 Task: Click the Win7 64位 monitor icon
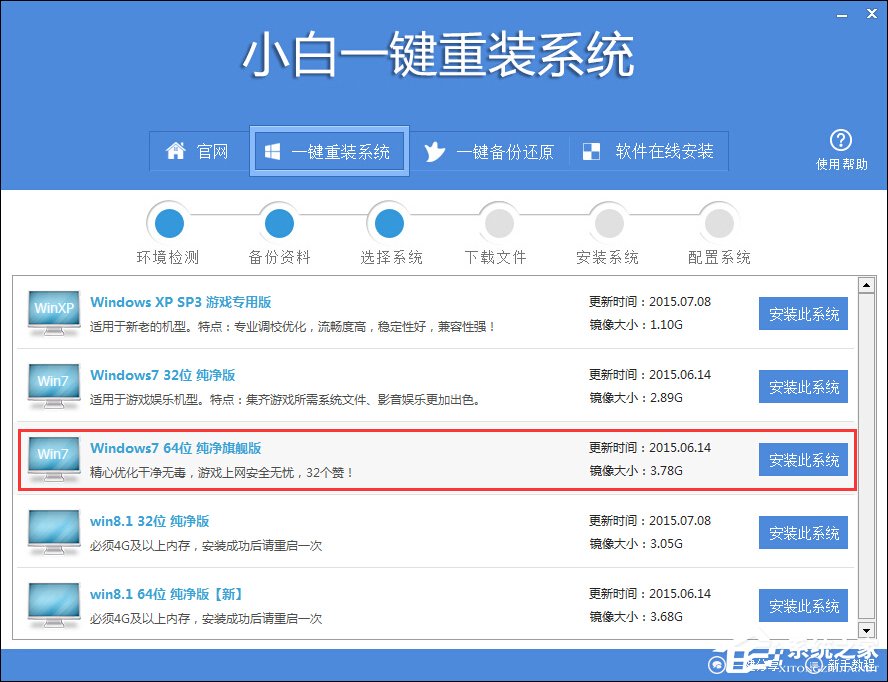[x=52, y=454]
